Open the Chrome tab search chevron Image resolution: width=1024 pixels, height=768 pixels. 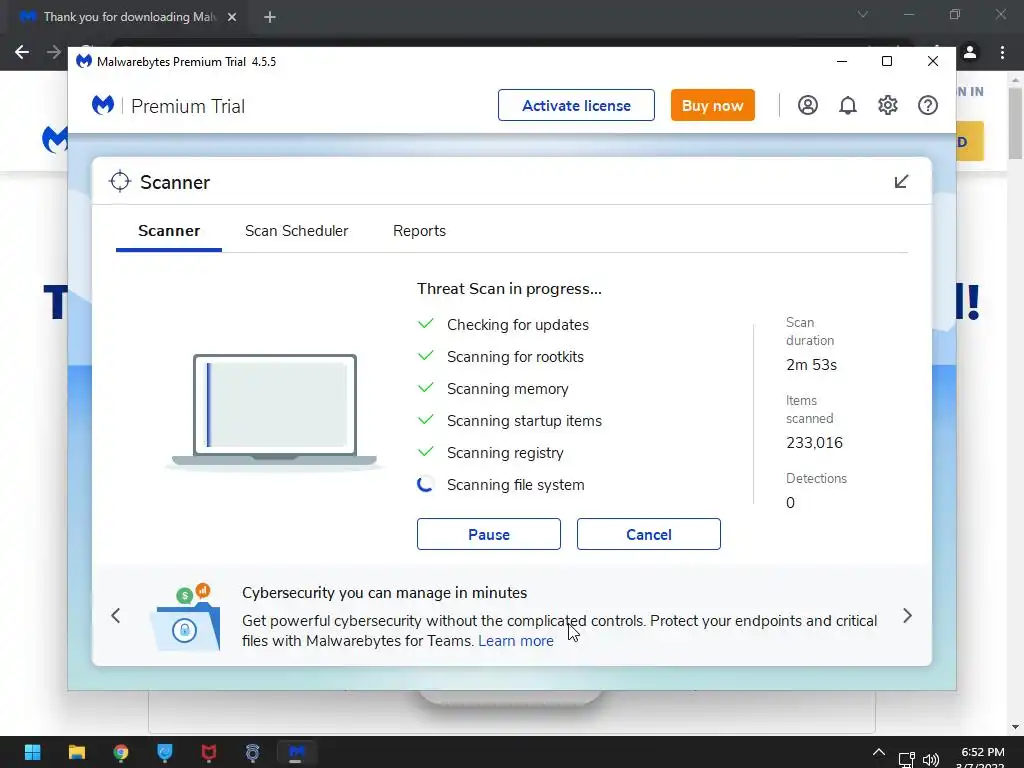coord(863,14)
